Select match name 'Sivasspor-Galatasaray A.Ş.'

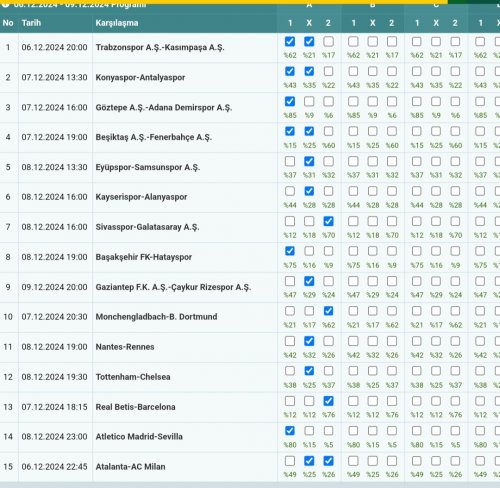(147, 227)
